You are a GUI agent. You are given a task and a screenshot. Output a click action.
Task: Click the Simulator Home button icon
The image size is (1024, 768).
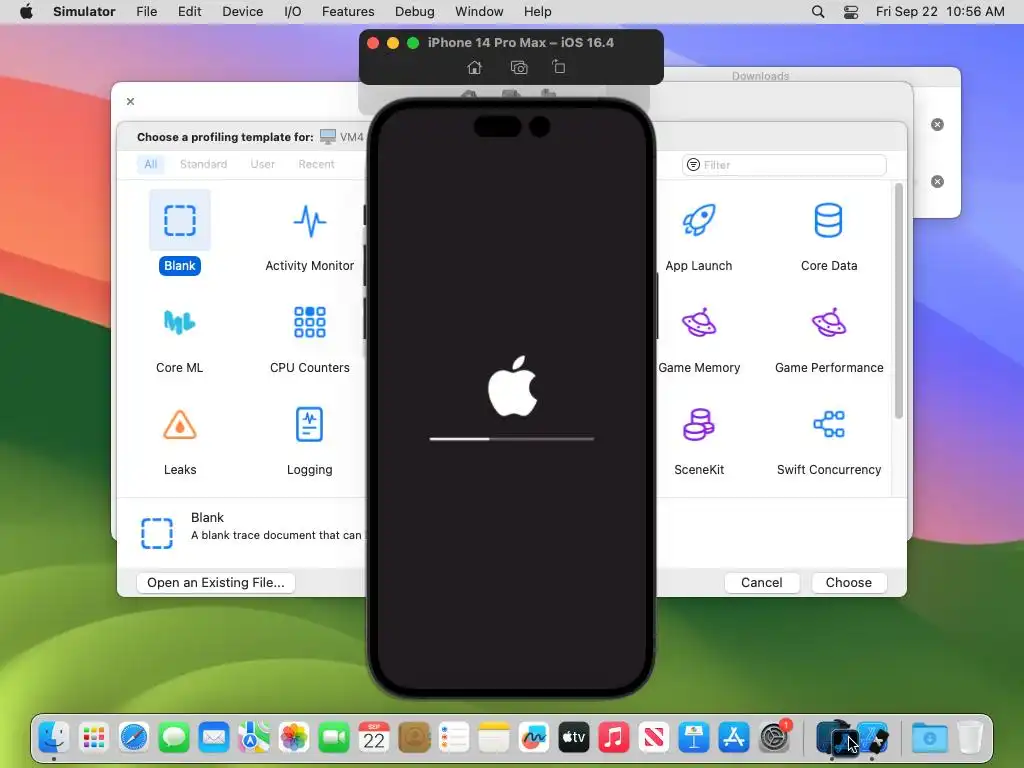click(x=475, y=67)
